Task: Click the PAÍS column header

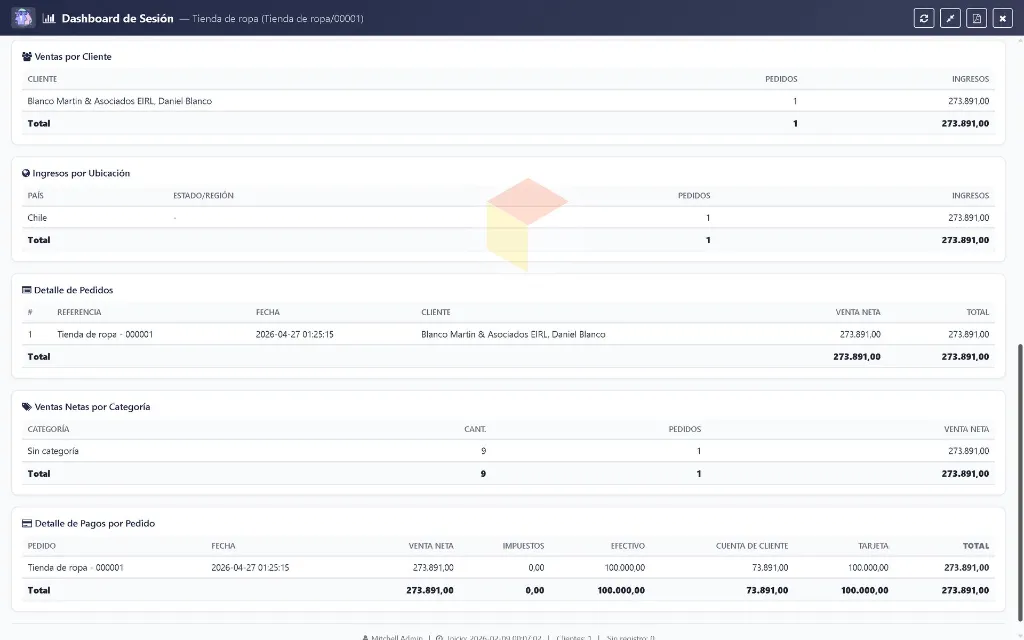Action: (x=35, y=195)
